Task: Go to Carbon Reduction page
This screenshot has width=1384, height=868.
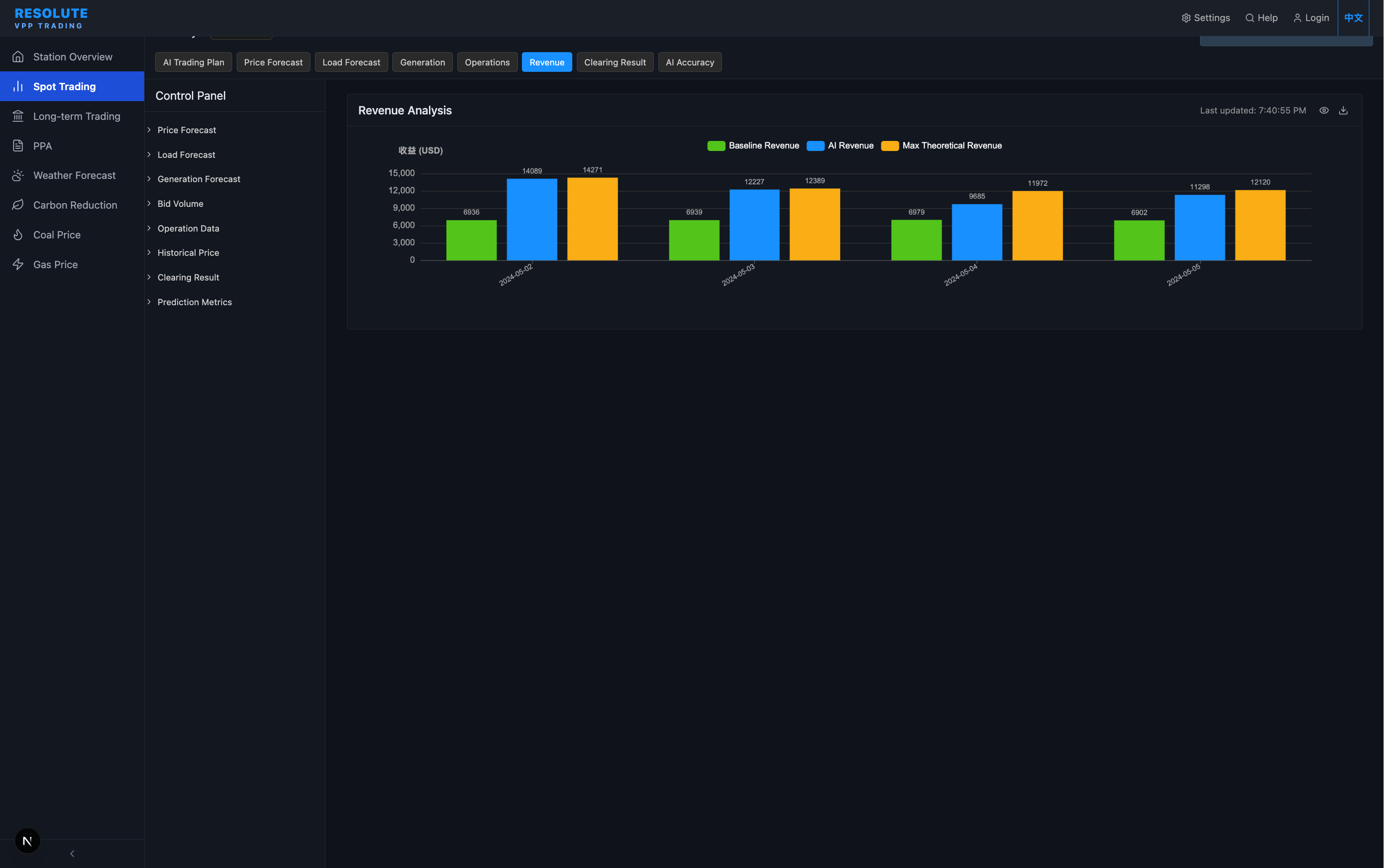Action: (x=72, y=205)
